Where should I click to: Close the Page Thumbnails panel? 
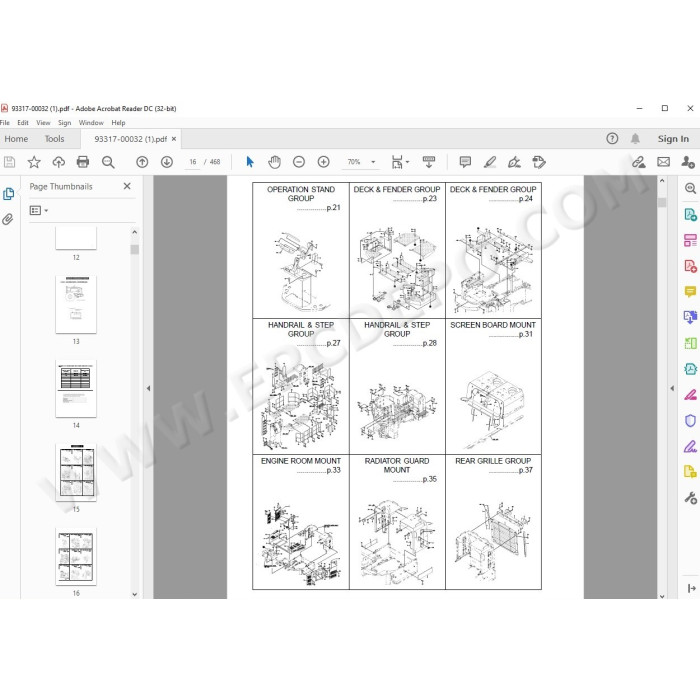tap(127, 186)
